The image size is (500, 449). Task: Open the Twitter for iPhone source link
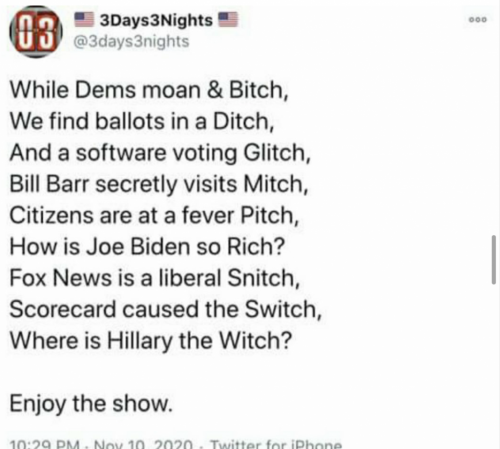276,444
